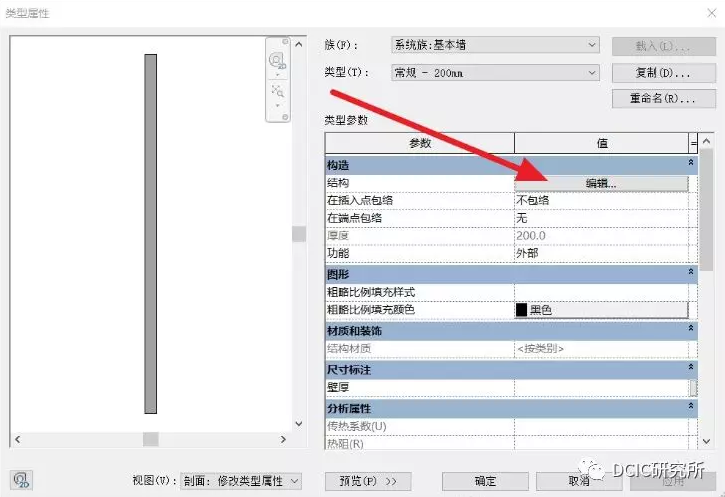Click the preview pane scroll-left arrow
This screenshot has width=725, height=497.
click(x=18, y=439)
